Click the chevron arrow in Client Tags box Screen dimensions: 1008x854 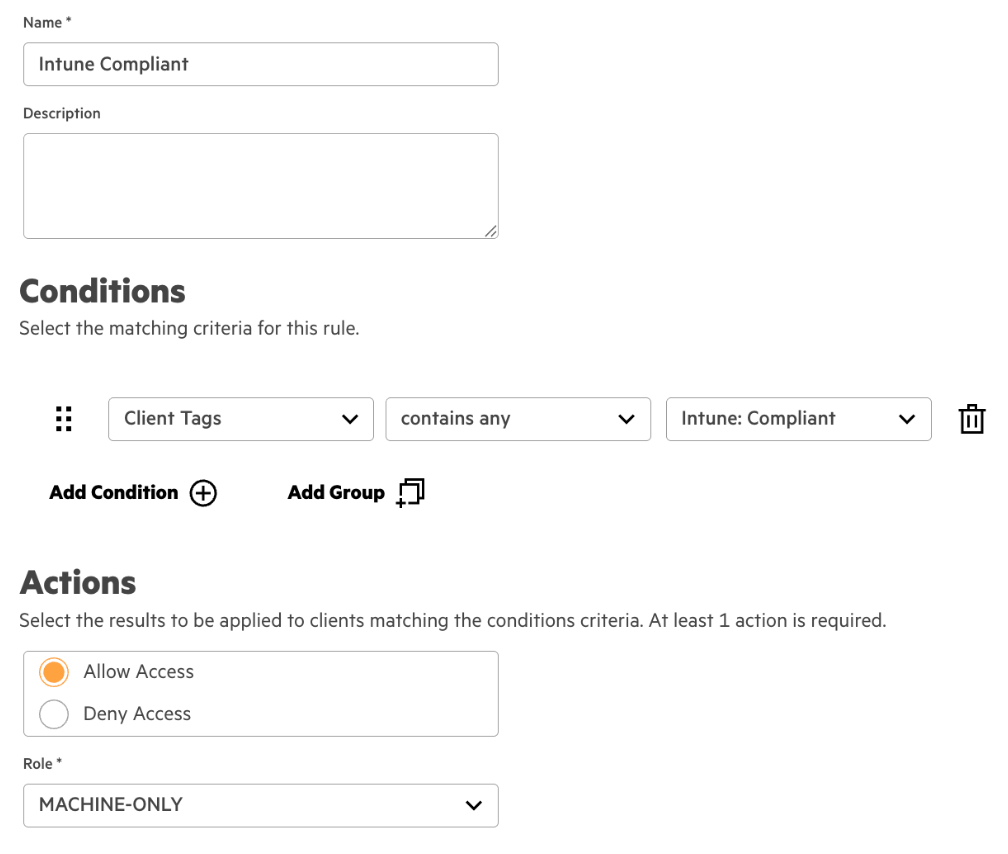350,419
